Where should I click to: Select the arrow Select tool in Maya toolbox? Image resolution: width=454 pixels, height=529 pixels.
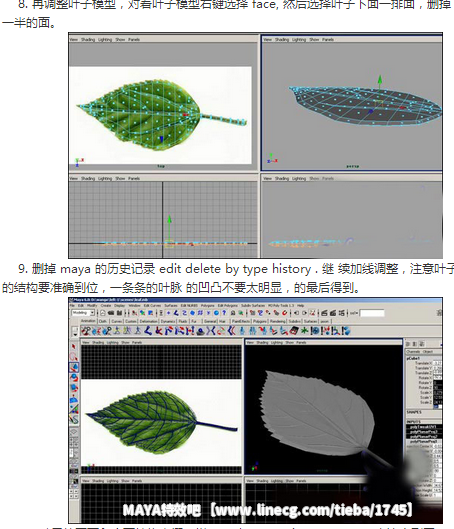click(74, 346)
